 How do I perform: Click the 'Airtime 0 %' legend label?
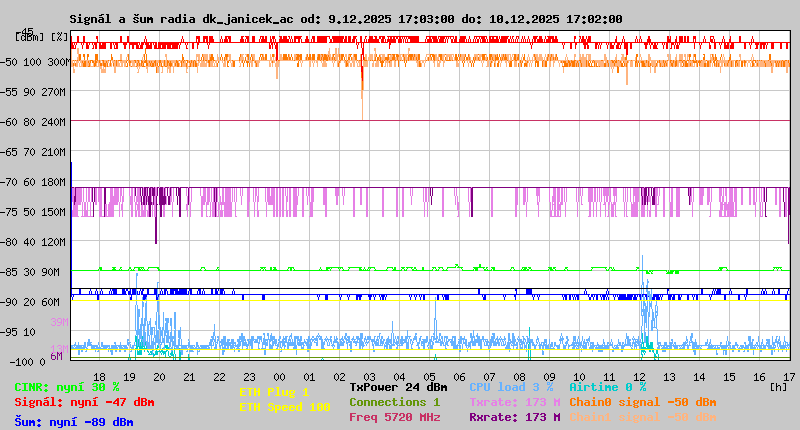pos(608,388)
